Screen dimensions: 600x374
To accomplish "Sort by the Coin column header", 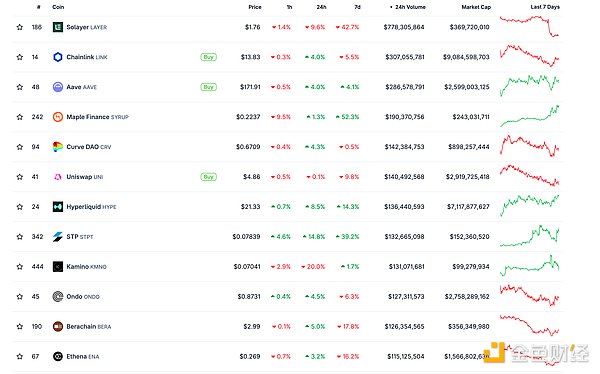I will [x=58, y=7].
